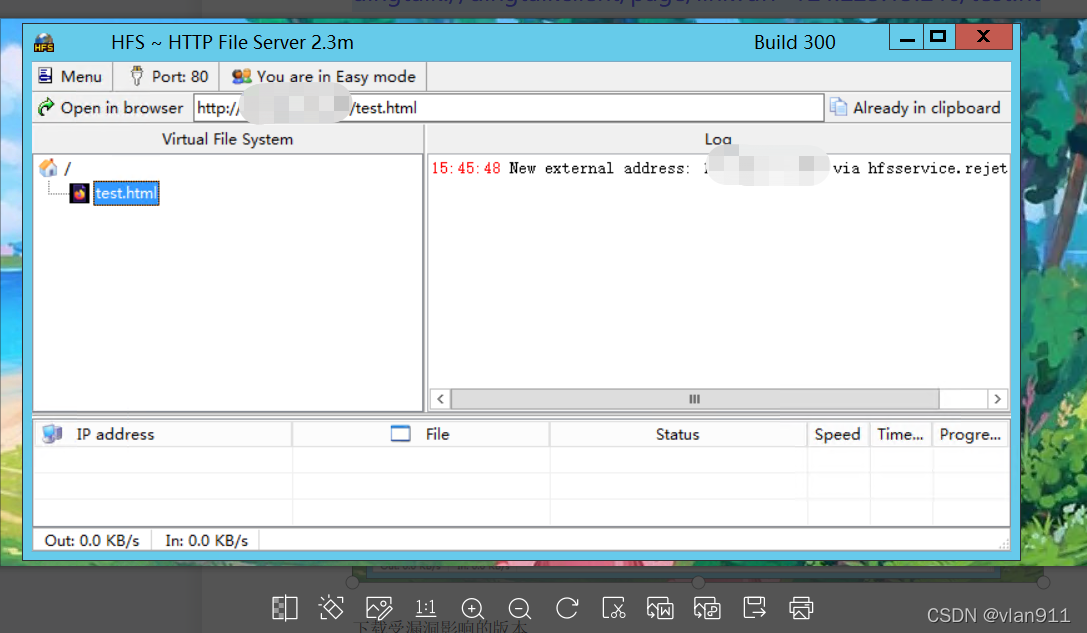Click the File column header
1087x633 pixels.
421,434
